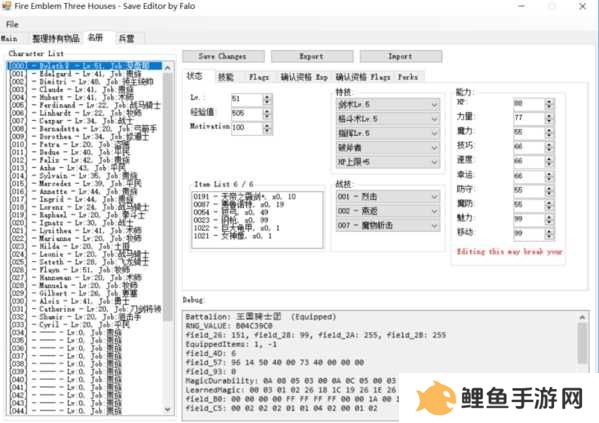The width and height of the screenshot is (599, 423).
Task: Click the 魔力 stat field
Action: pyautogui.click(x=529, y=132)
